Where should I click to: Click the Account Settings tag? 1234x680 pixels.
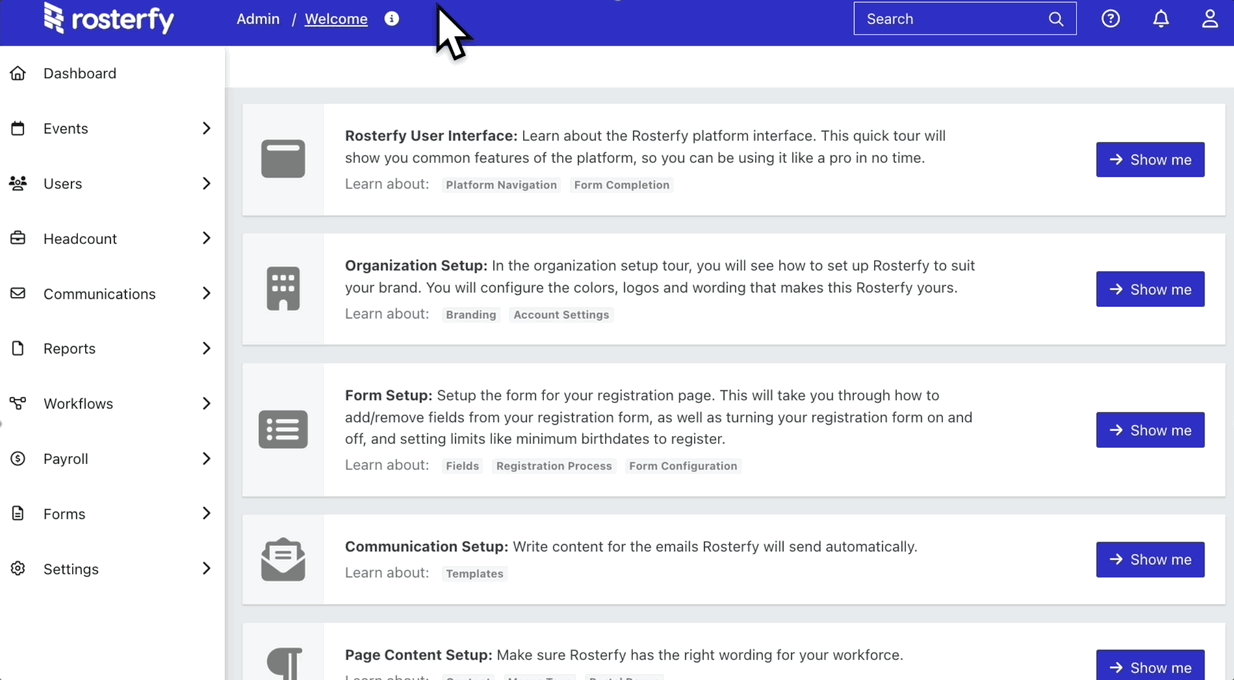tap(561, 315)
